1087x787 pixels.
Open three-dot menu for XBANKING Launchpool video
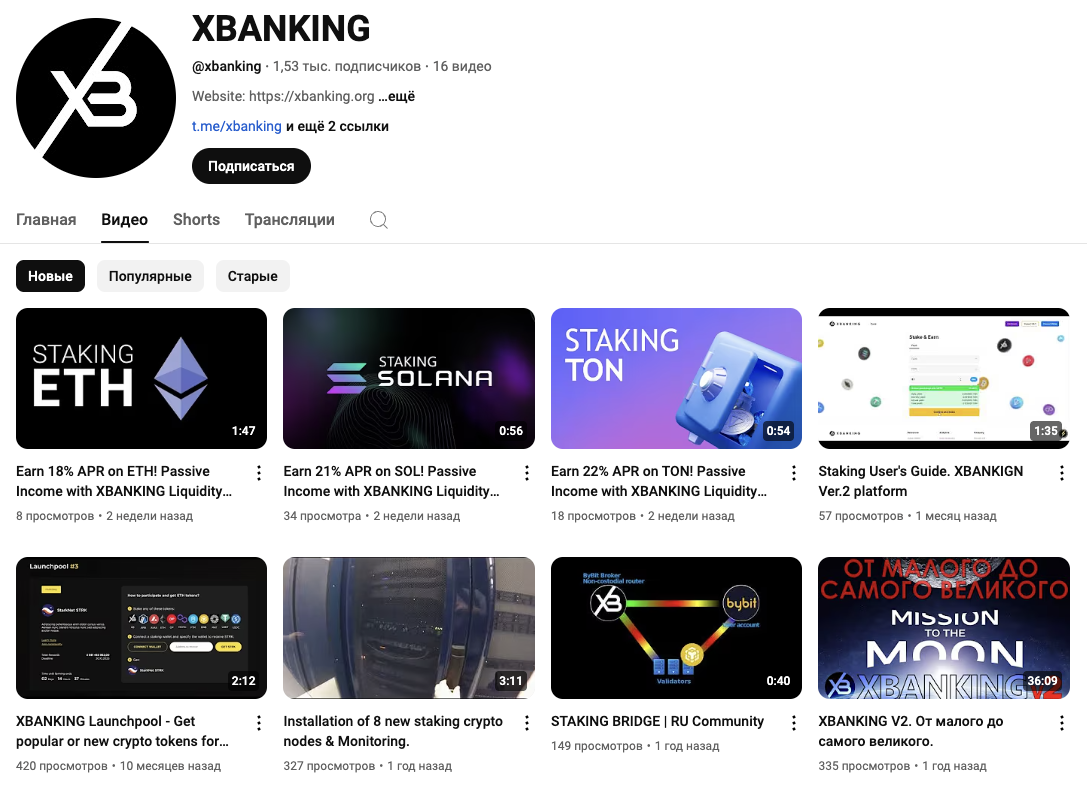click(259, 723)
